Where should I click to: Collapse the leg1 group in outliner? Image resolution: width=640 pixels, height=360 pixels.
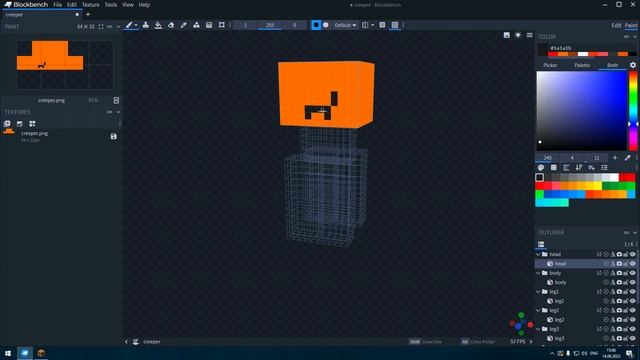(538, 292)
